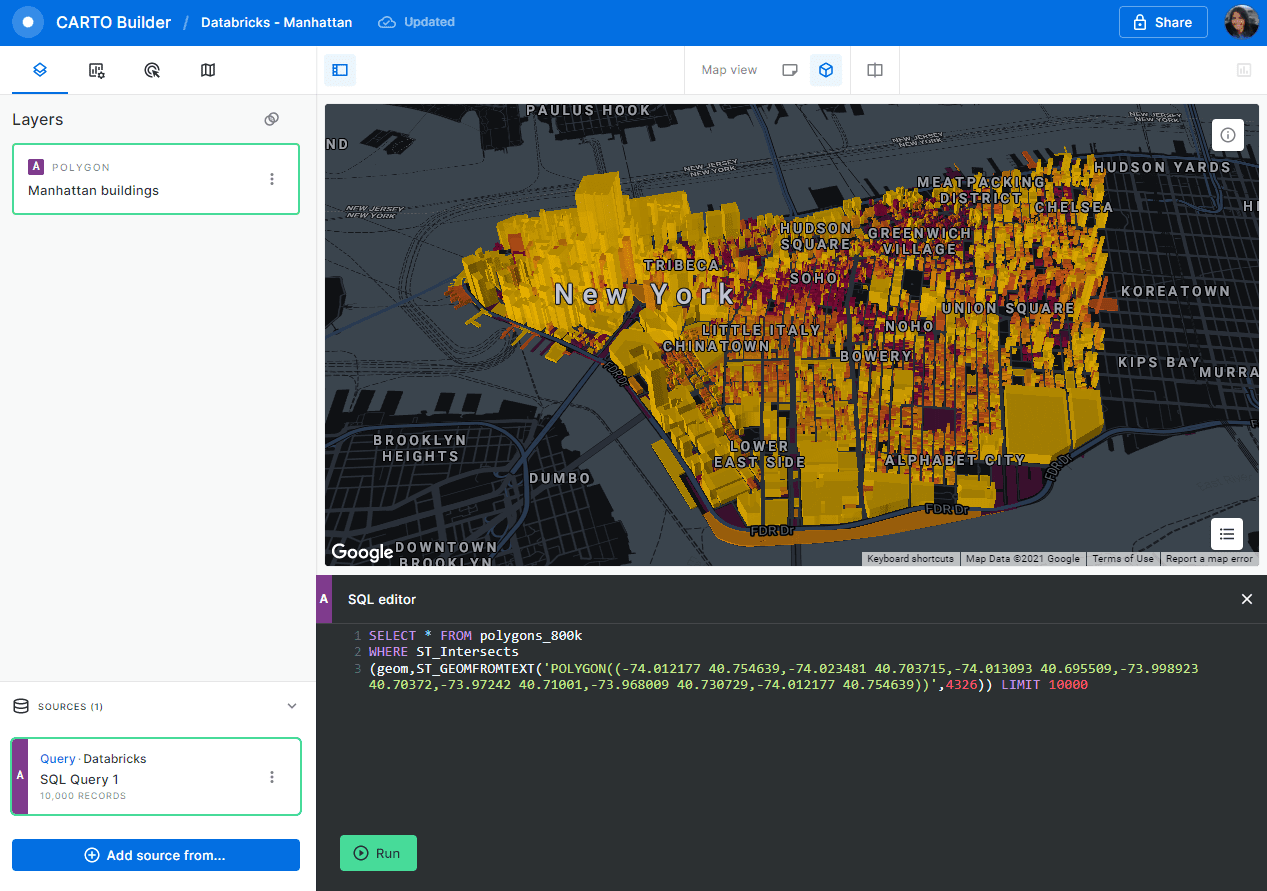Image resolution: width=1267 pixels, height=891 pixels.
Task: Switch to Map view tab
Action: (729, 69)
